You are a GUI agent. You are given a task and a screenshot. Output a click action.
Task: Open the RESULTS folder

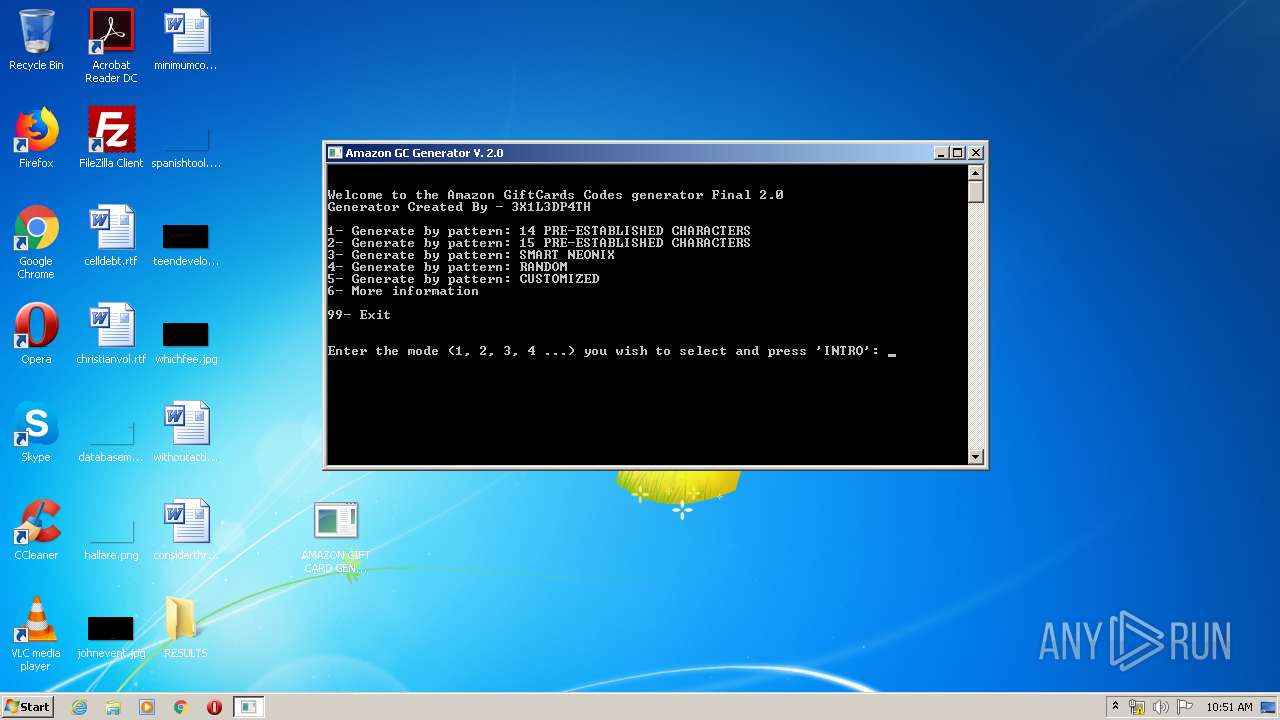[186, 628]
